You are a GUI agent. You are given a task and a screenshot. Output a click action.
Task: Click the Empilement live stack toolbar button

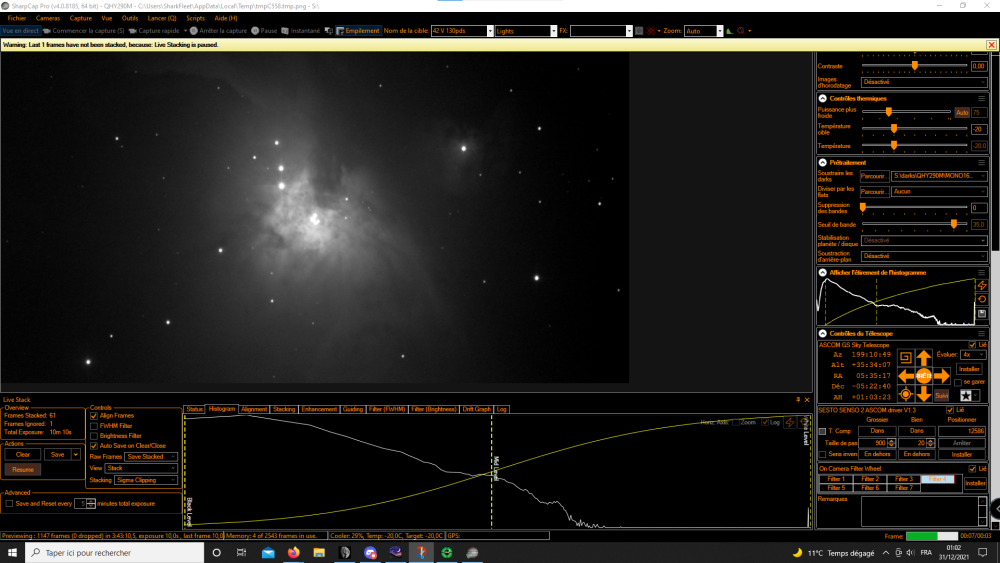click(x=358, y=31)
